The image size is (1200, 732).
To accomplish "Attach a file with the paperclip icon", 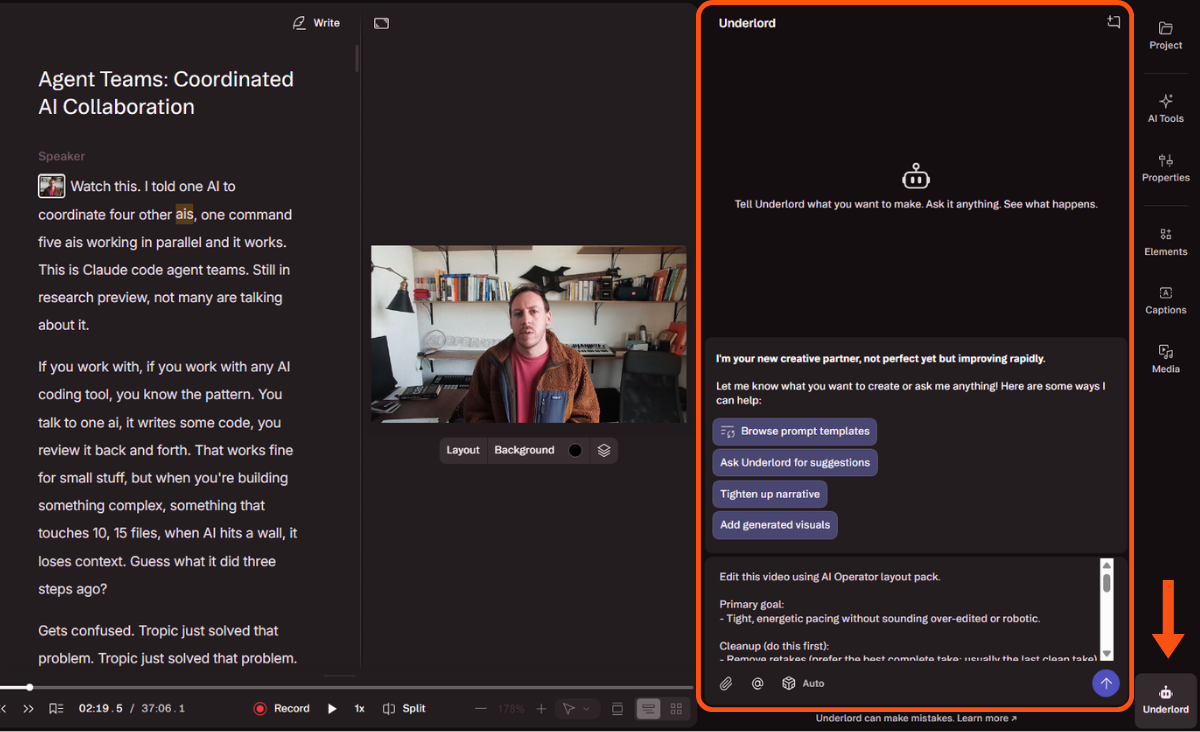I will point(726,684).
